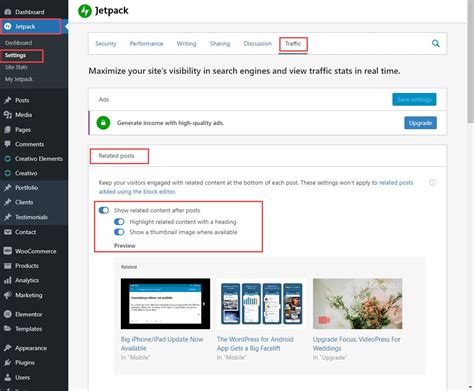Click the Creativo icon in sidebar
The height and width of the screenshot is (391, 474).
pyautogui.click(x=7, y=173)
